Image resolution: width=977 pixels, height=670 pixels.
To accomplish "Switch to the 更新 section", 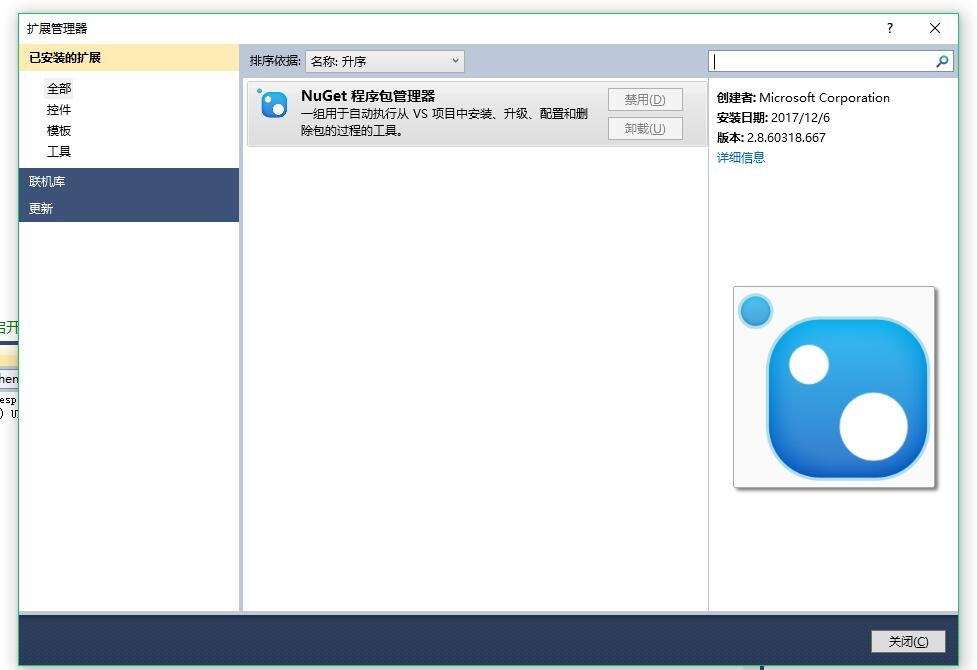I will [x=129, y=208].
